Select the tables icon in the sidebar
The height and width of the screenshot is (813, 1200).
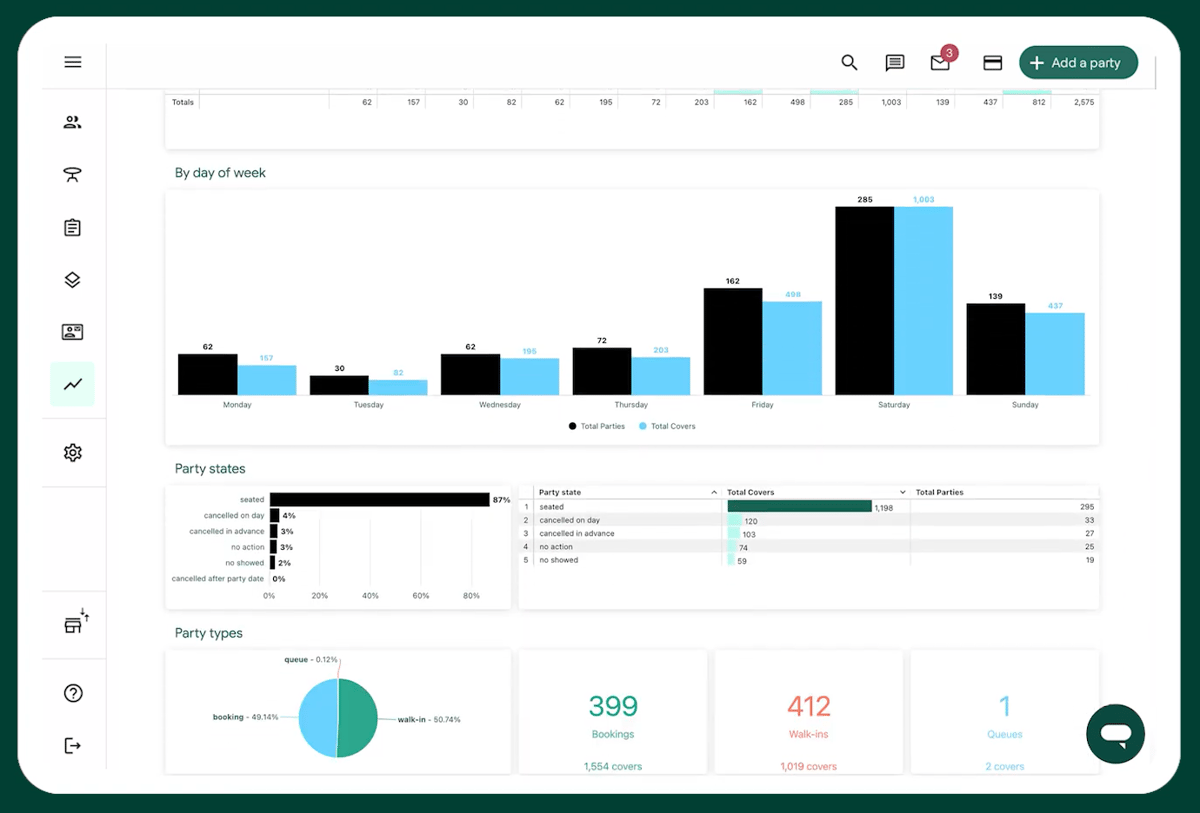pyautogui.click(x=72, y=174)
